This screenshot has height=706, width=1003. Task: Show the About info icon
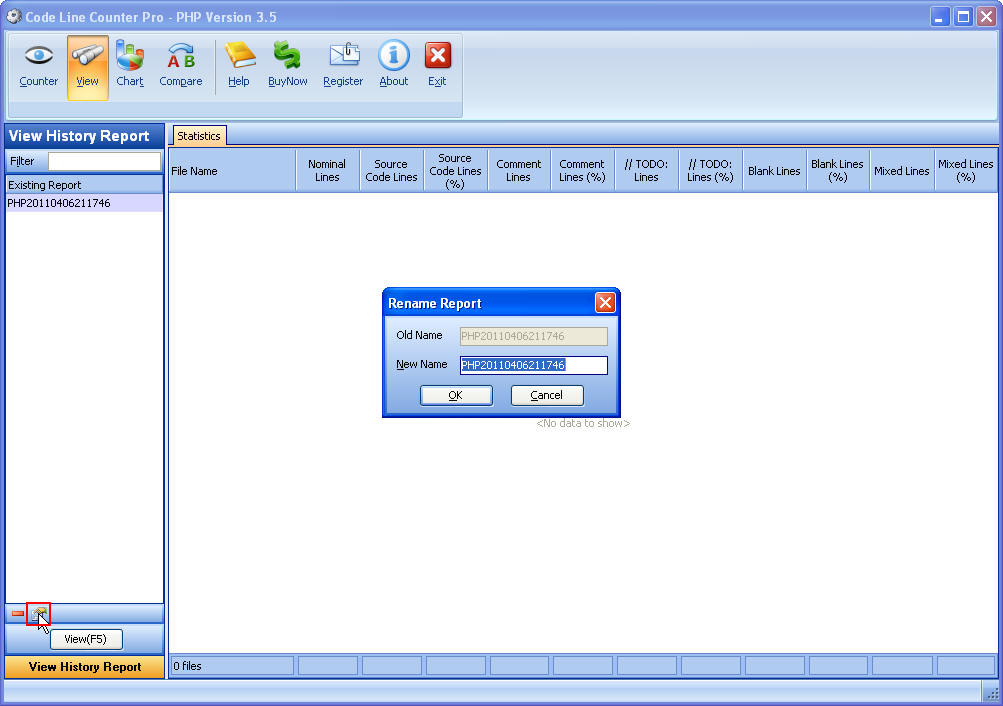click(393, 63)
